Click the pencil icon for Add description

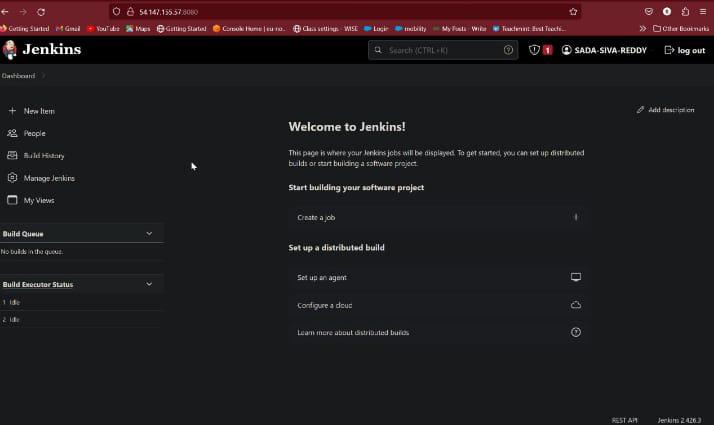[x=640, y=110]
